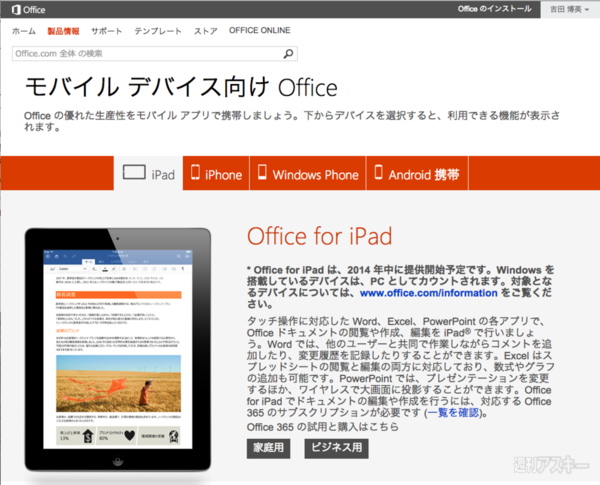The width and height of the screenshot is (600, 485).
Task: Open OFFICE ONLINE navigation item
Action: pos(259,31)
